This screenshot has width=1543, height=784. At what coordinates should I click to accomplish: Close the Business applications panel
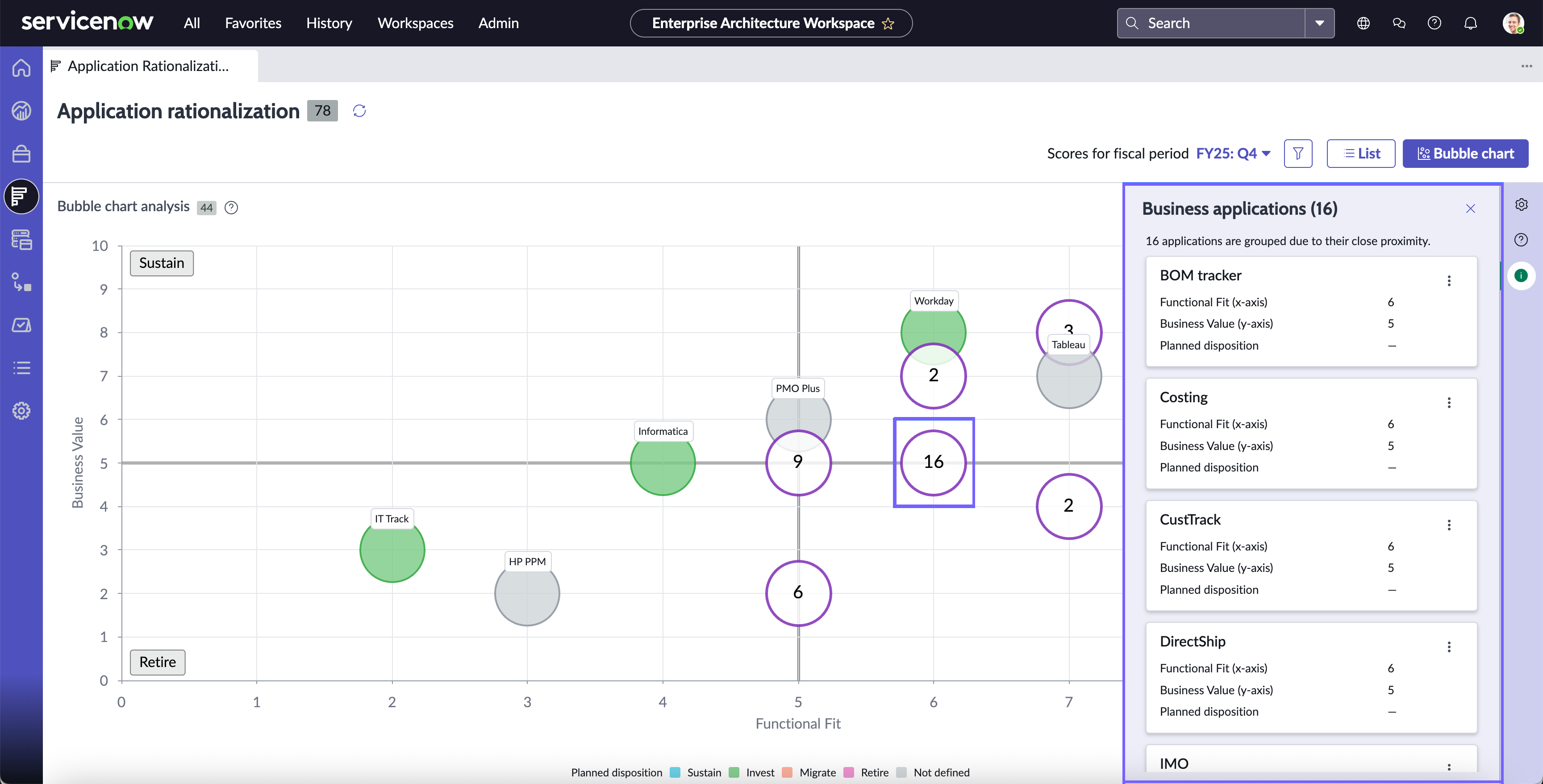point(1471,209)
